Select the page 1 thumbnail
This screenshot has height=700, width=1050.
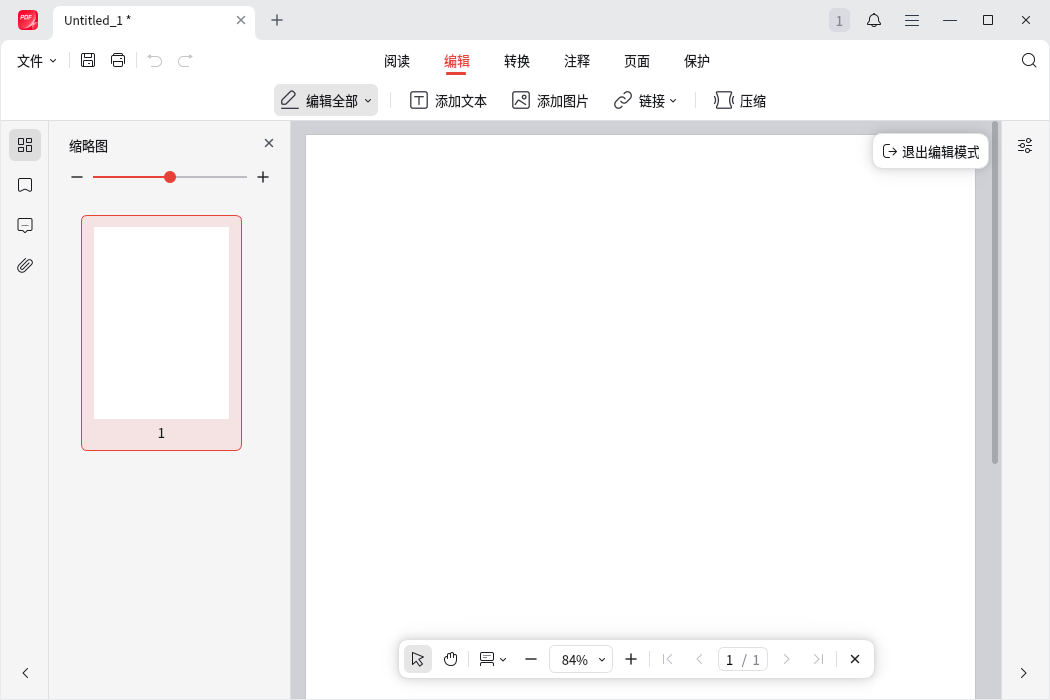tap(161, 333)
